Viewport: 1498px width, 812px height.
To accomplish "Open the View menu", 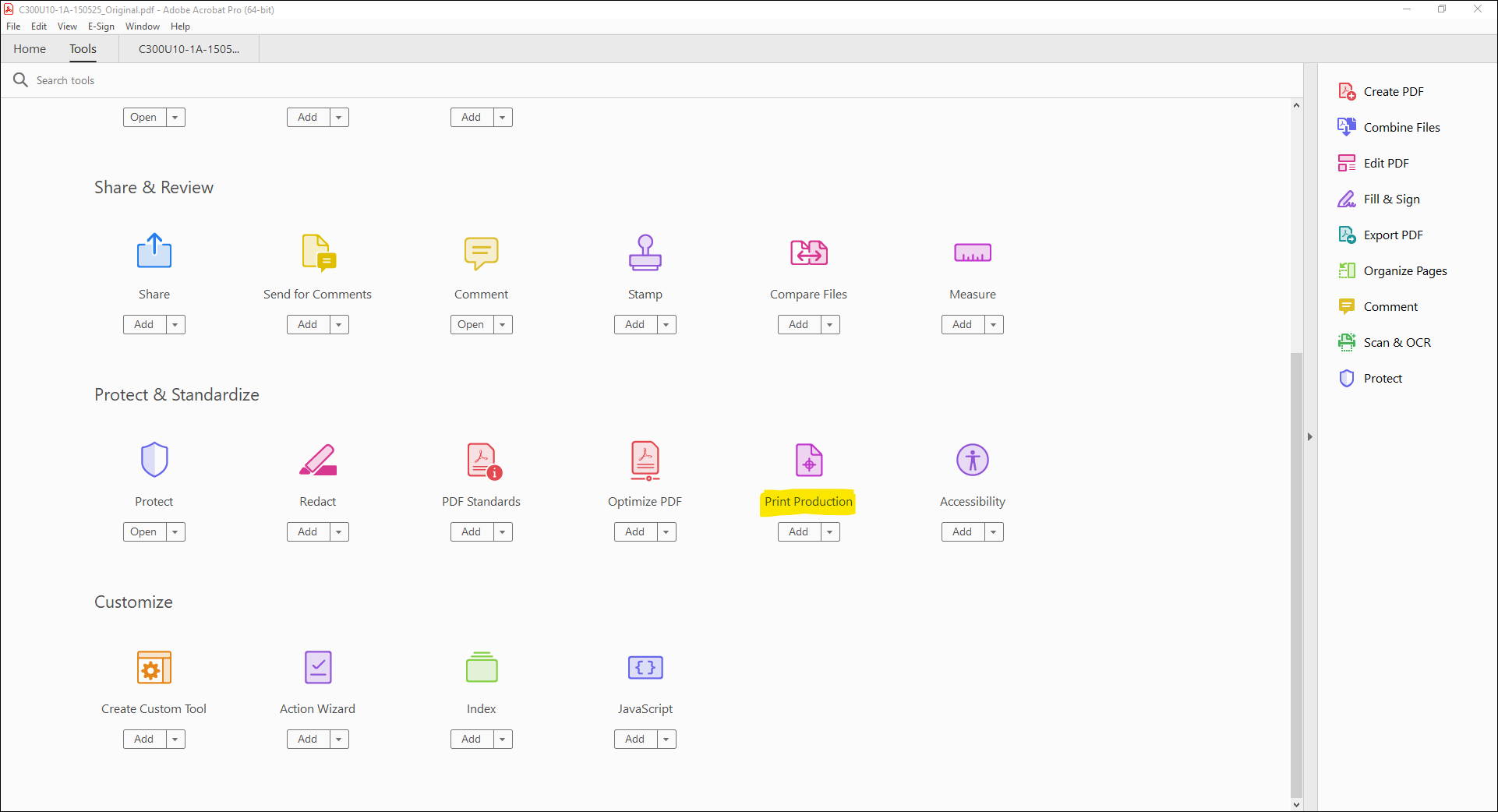I will pos(67,26).
